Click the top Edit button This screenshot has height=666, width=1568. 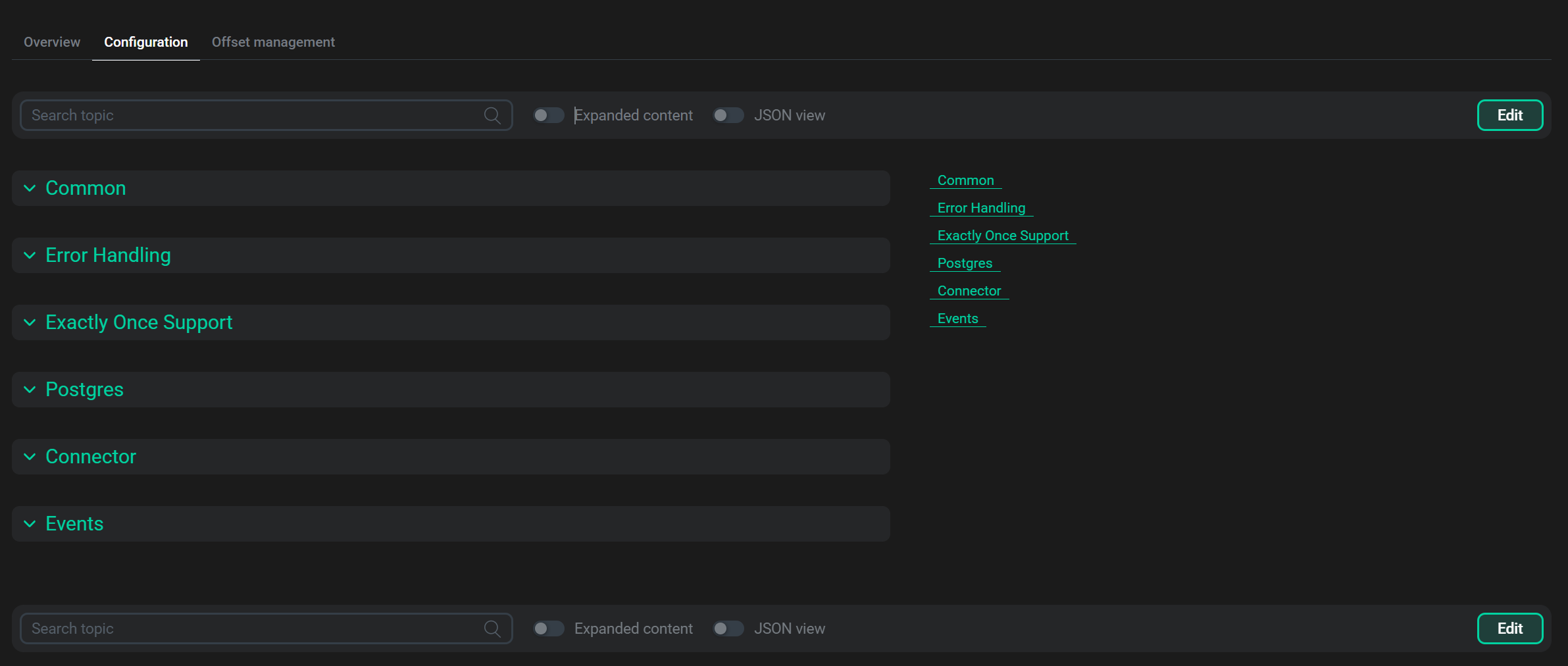(1509, 115)
